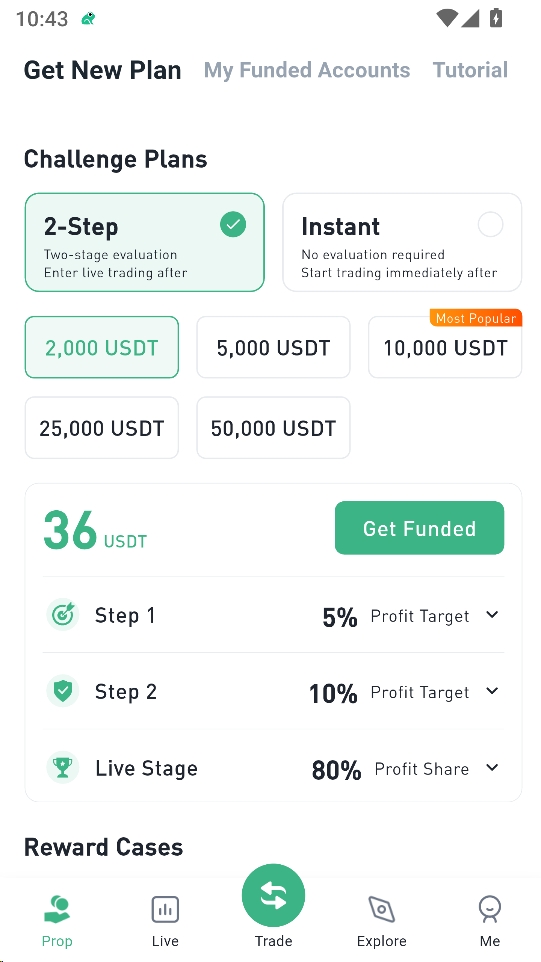The width and height of the screenshot is (541, 962).
Task: Expand Step 2 Profit Target chevron
Action: click(492, 691)
